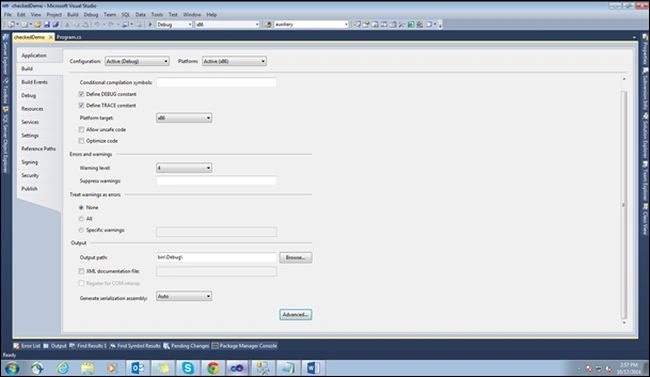Open Generate serialization assembly dropdown
Viewport: 650px width, 377px height.
click(184, 296)
